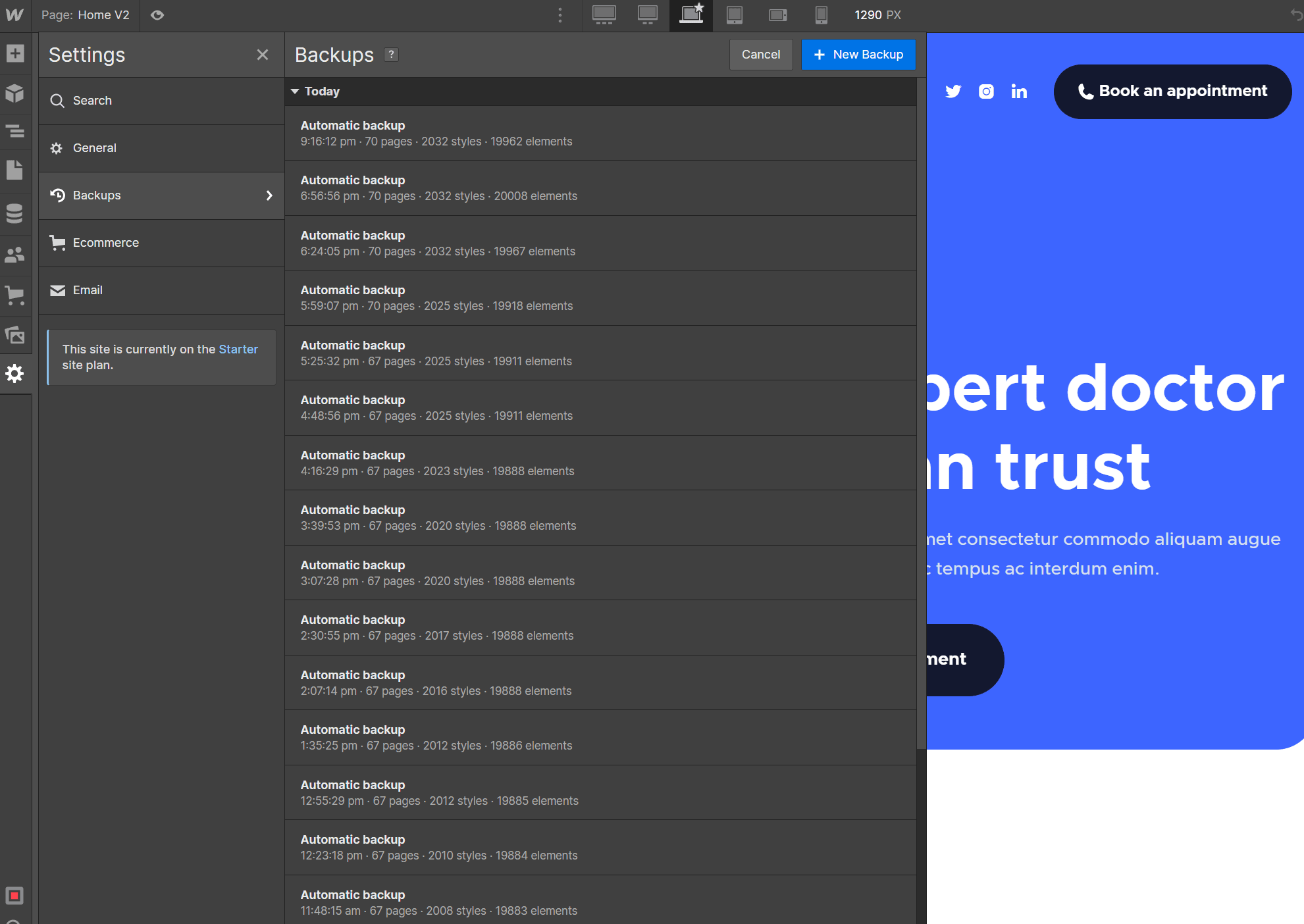The image size is (1304, 924).
Task: Toggle site preview mode with the eye icon
Action: click(157, 14)
